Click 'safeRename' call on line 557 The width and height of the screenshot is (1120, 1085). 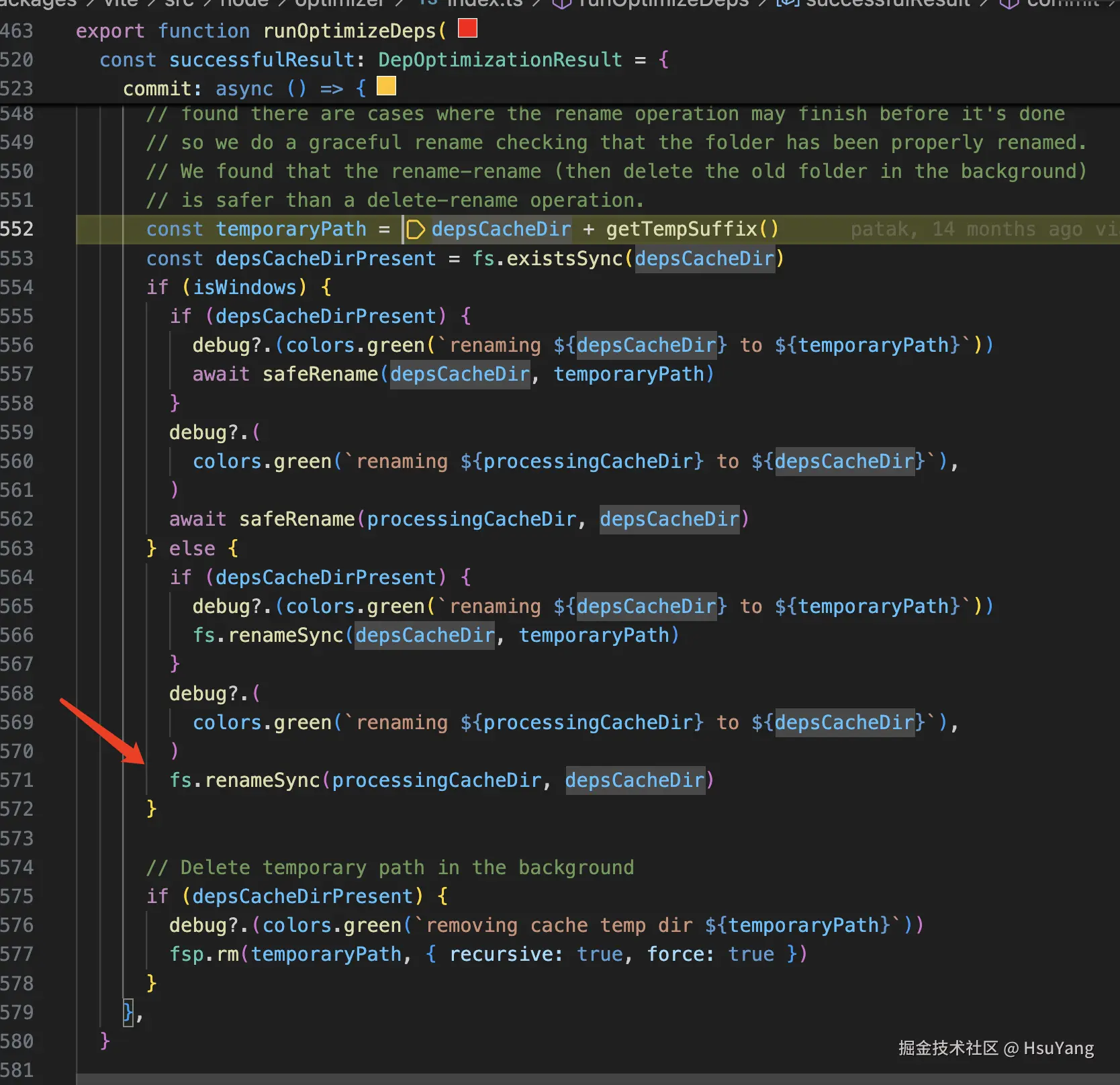[320, 374]
